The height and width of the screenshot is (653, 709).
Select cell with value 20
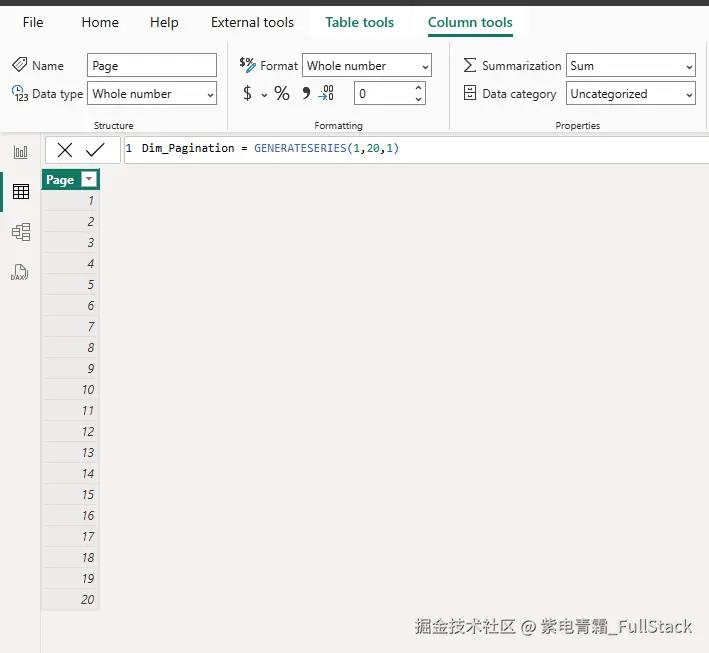[x=71, y=600]
